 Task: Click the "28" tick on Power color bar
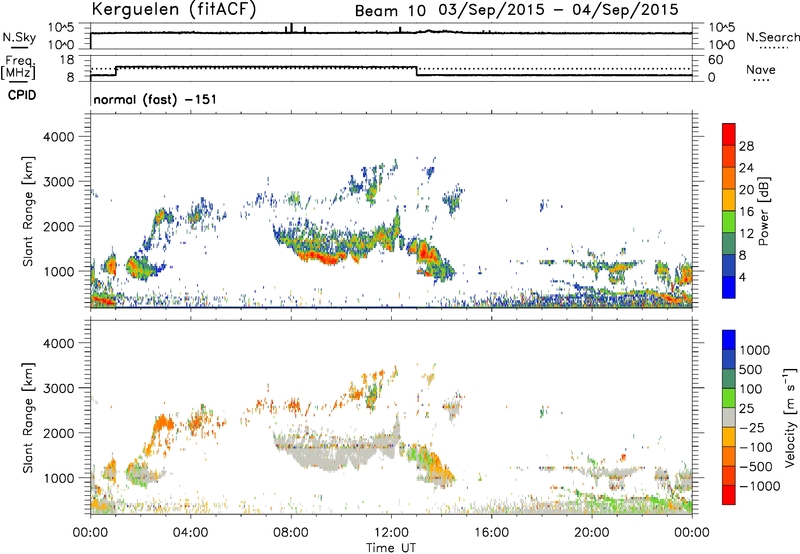[x=746, y=146]
